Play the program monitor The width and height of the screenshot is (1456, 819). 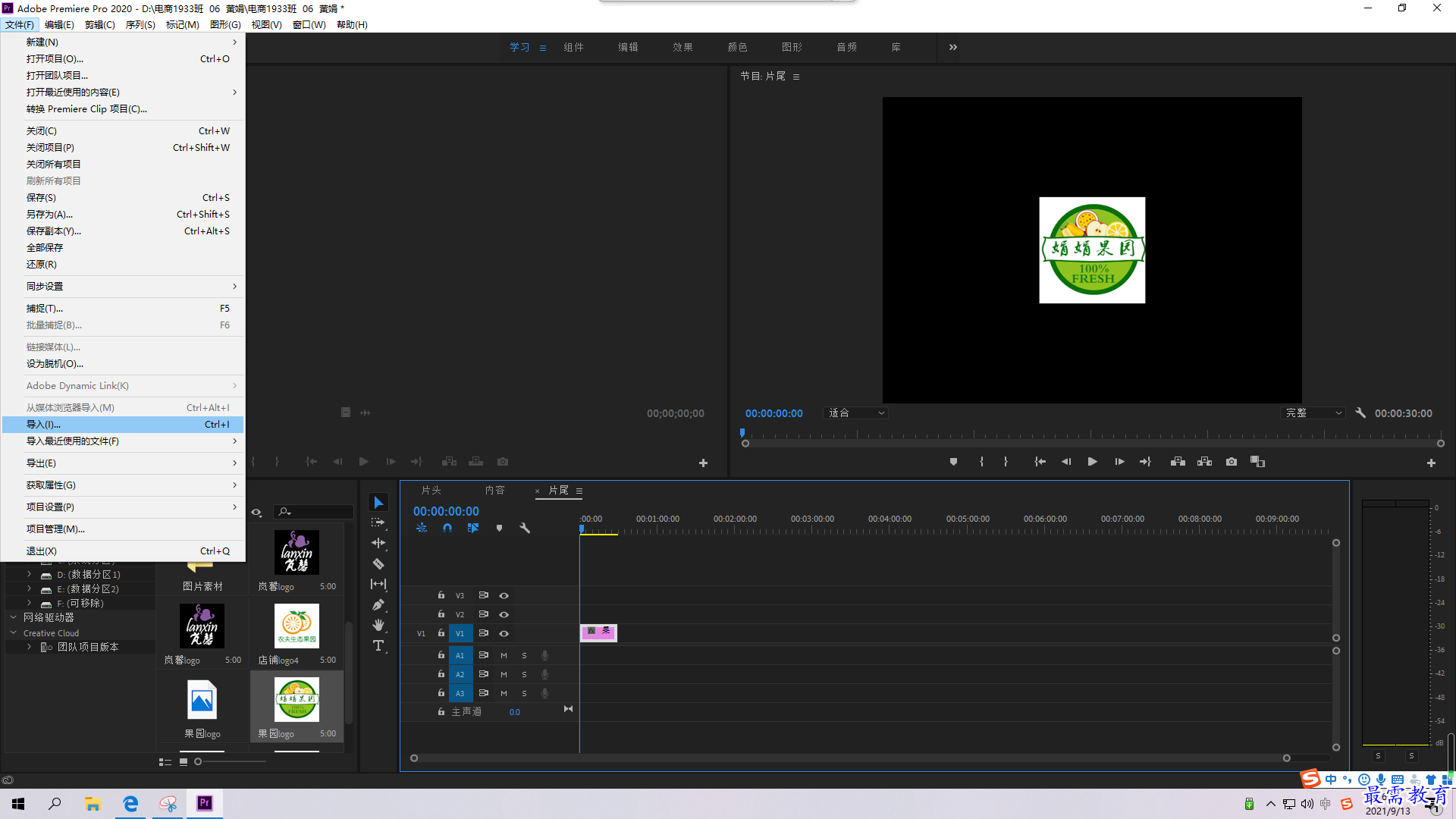tap(1093, 462)
